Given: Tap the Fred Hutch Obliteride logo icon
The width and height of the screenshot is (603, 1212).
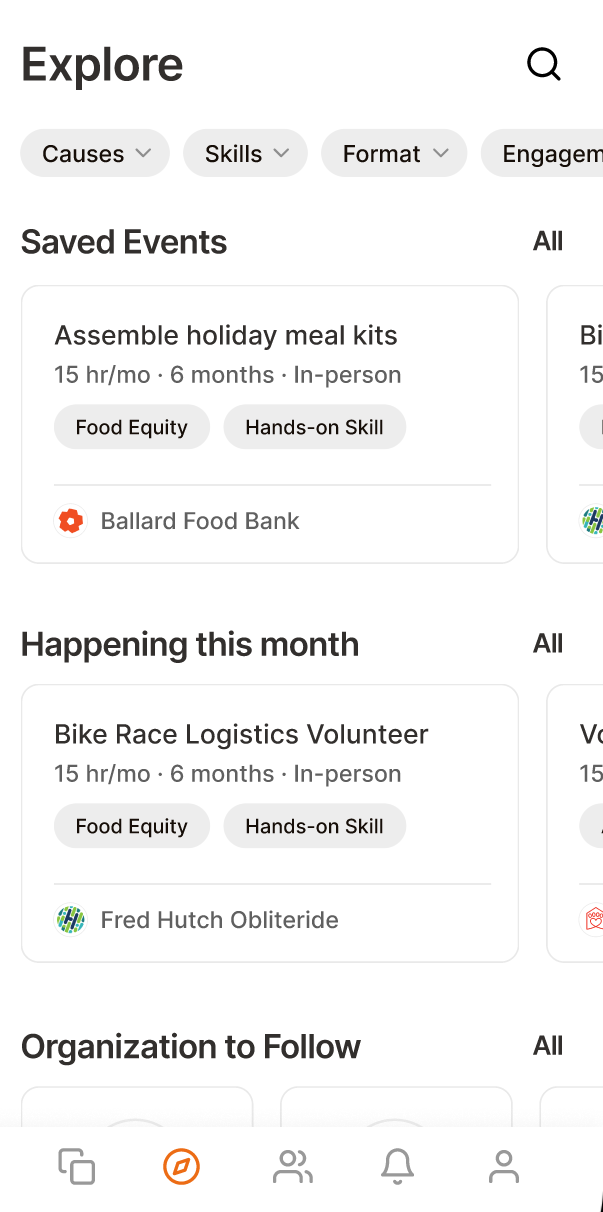Looking at the screenshot, I should [x=70, y=920].
